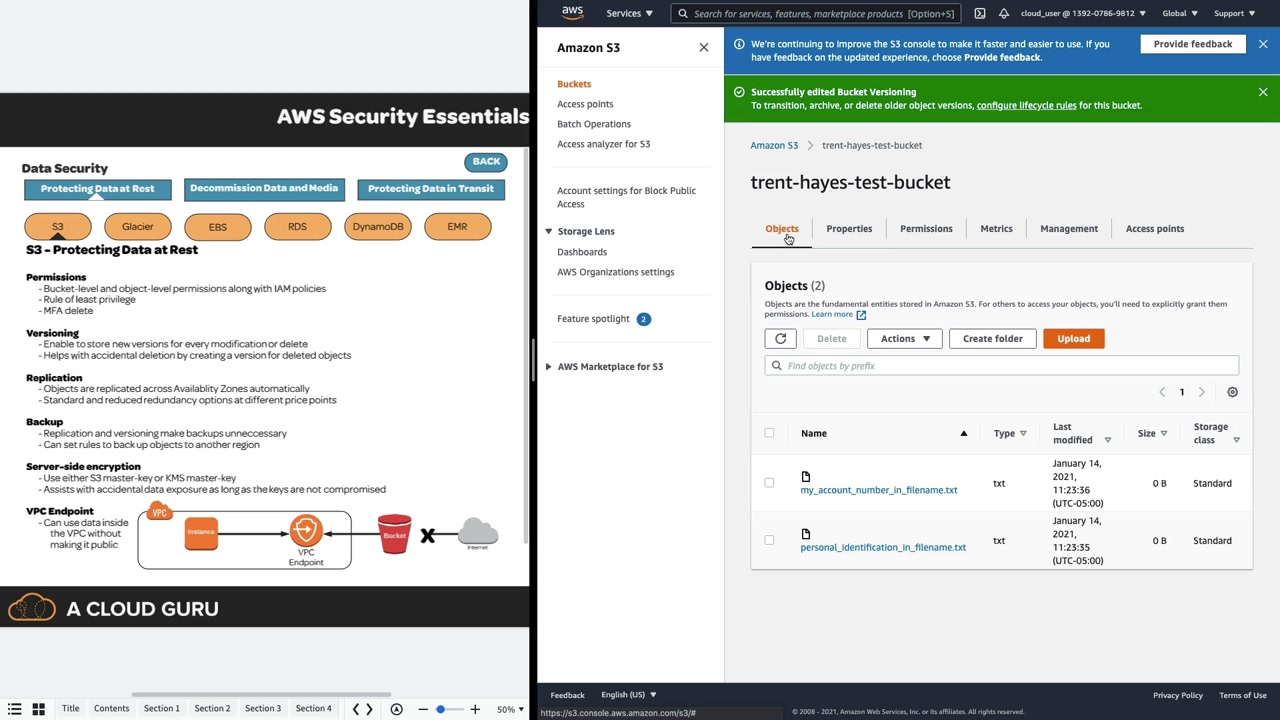Open the Permissions tab
This screenshot has height=720, width=1280.
[926, 229]
